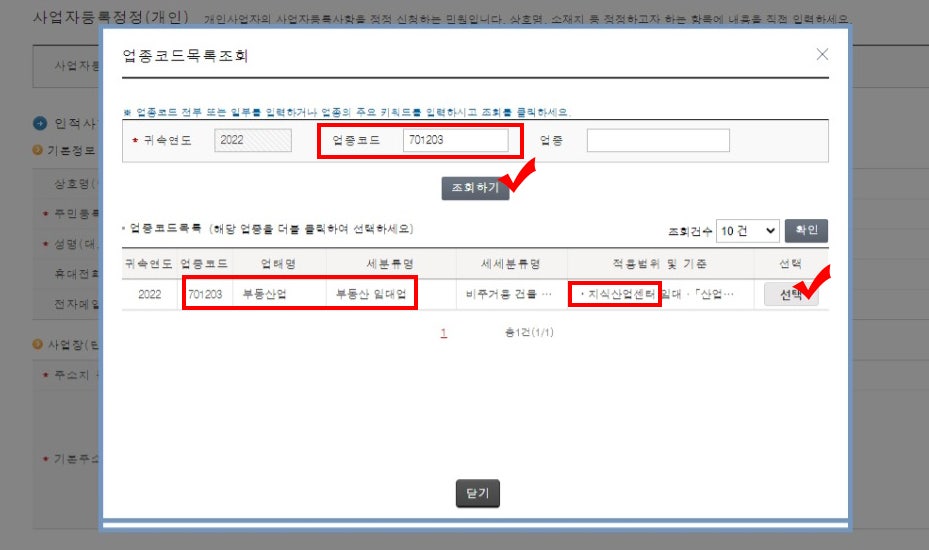Click the orange bullet icon beside 기본정보 in the background page
The image size is (929, 550).
[x=37, y=150]
